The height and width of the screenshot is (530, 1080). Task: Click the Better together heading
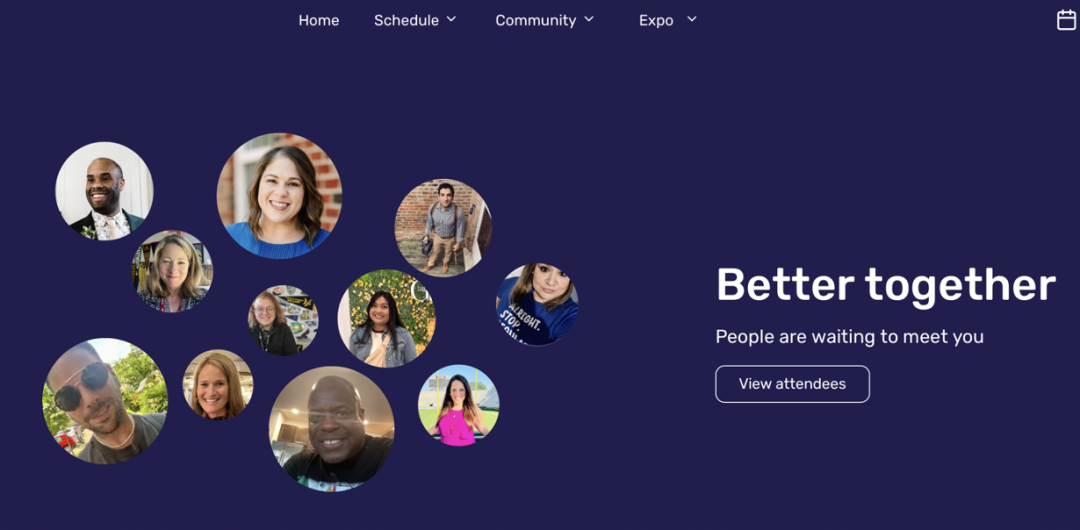coord(886,285)
